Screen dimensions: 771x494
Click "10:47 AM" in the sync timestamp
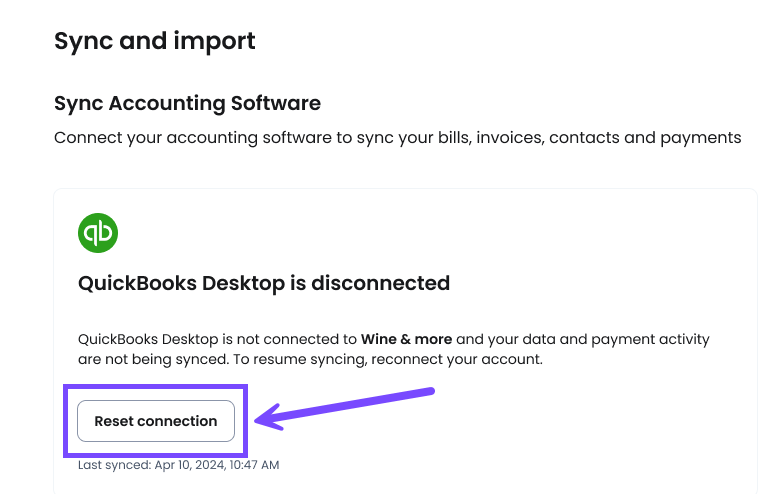[x=254, y=465]
